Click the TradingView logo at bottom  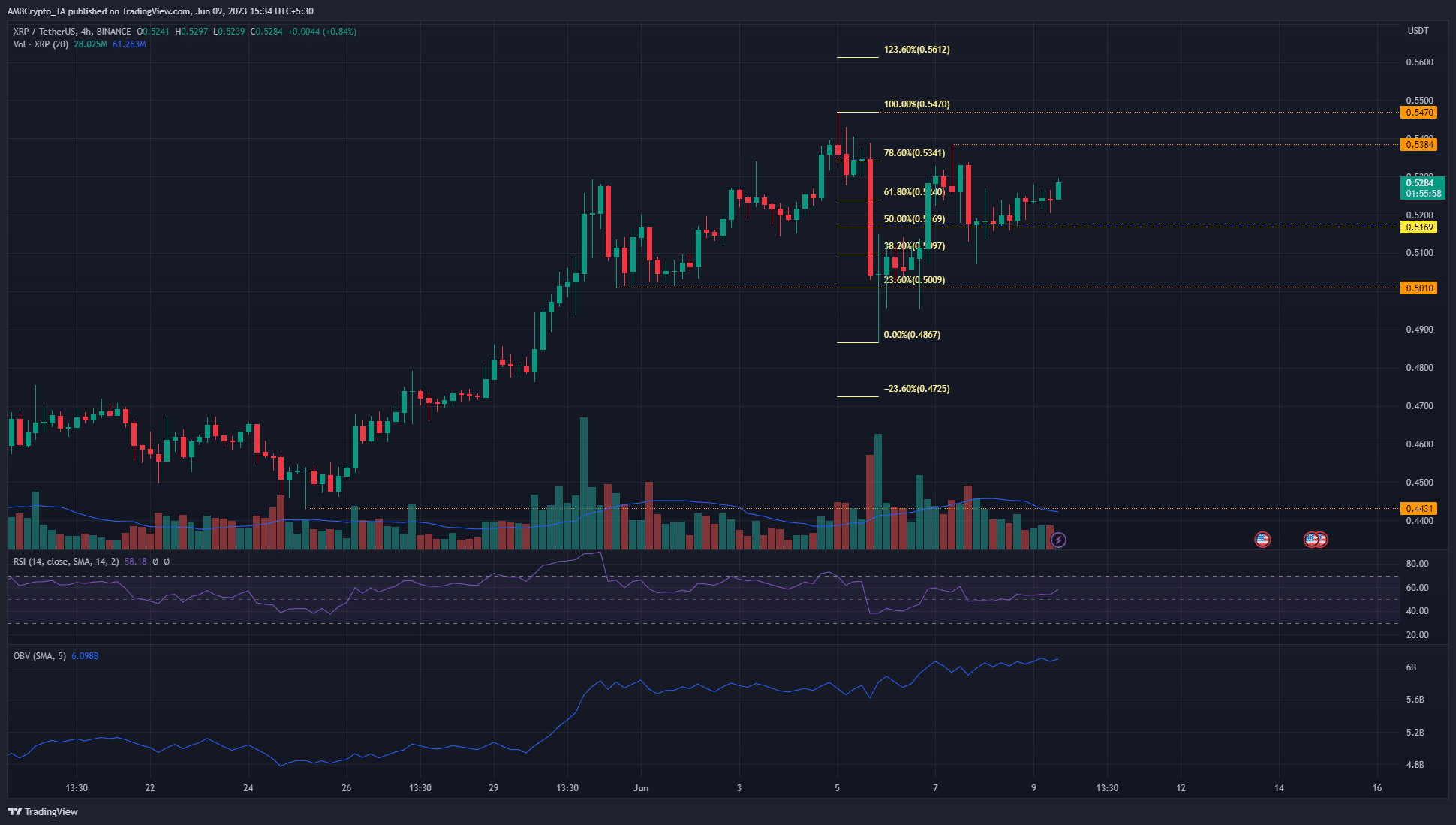click(43, 811)
